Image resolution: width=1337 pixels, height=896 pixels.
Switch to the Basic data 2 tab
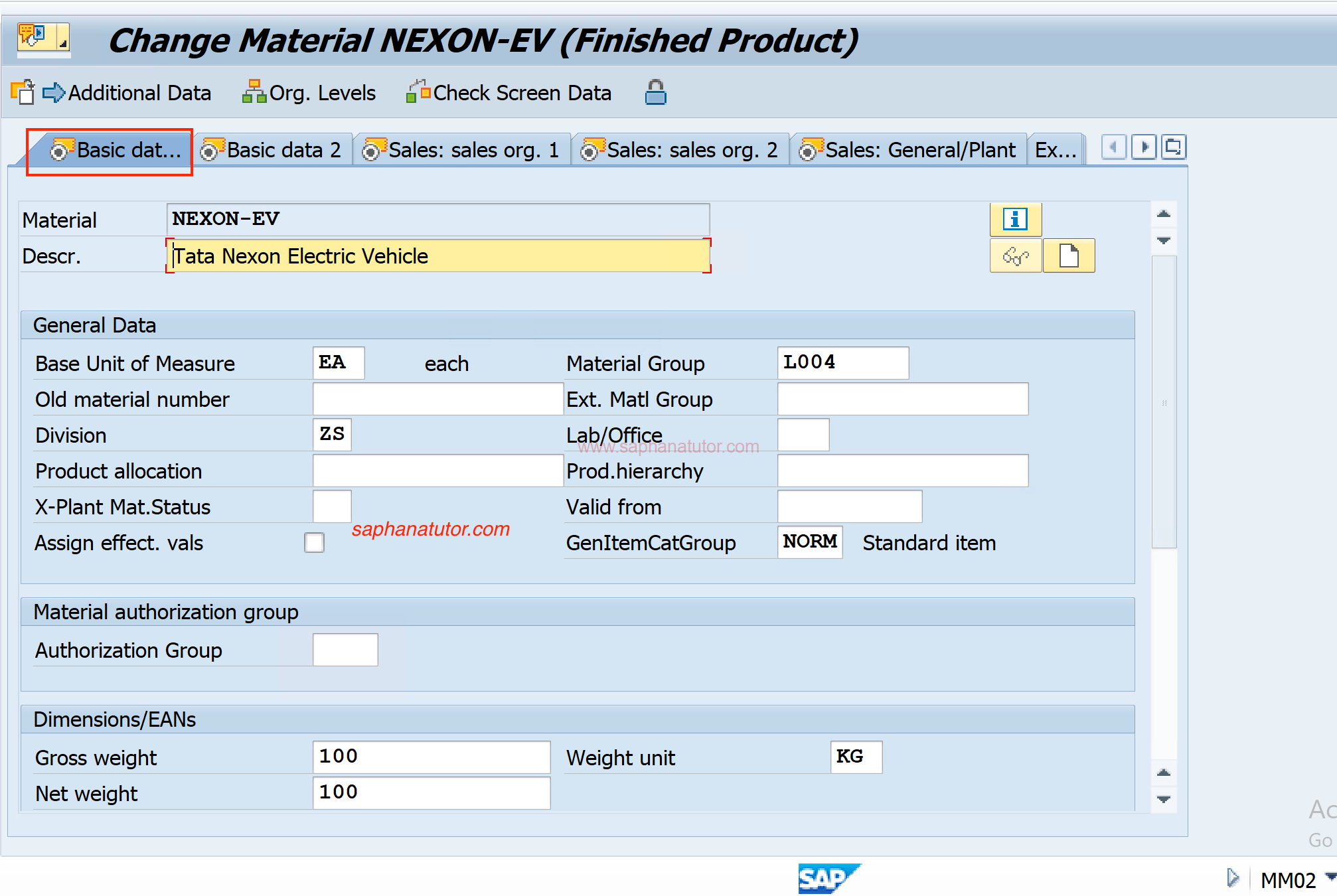coord(272,150)
